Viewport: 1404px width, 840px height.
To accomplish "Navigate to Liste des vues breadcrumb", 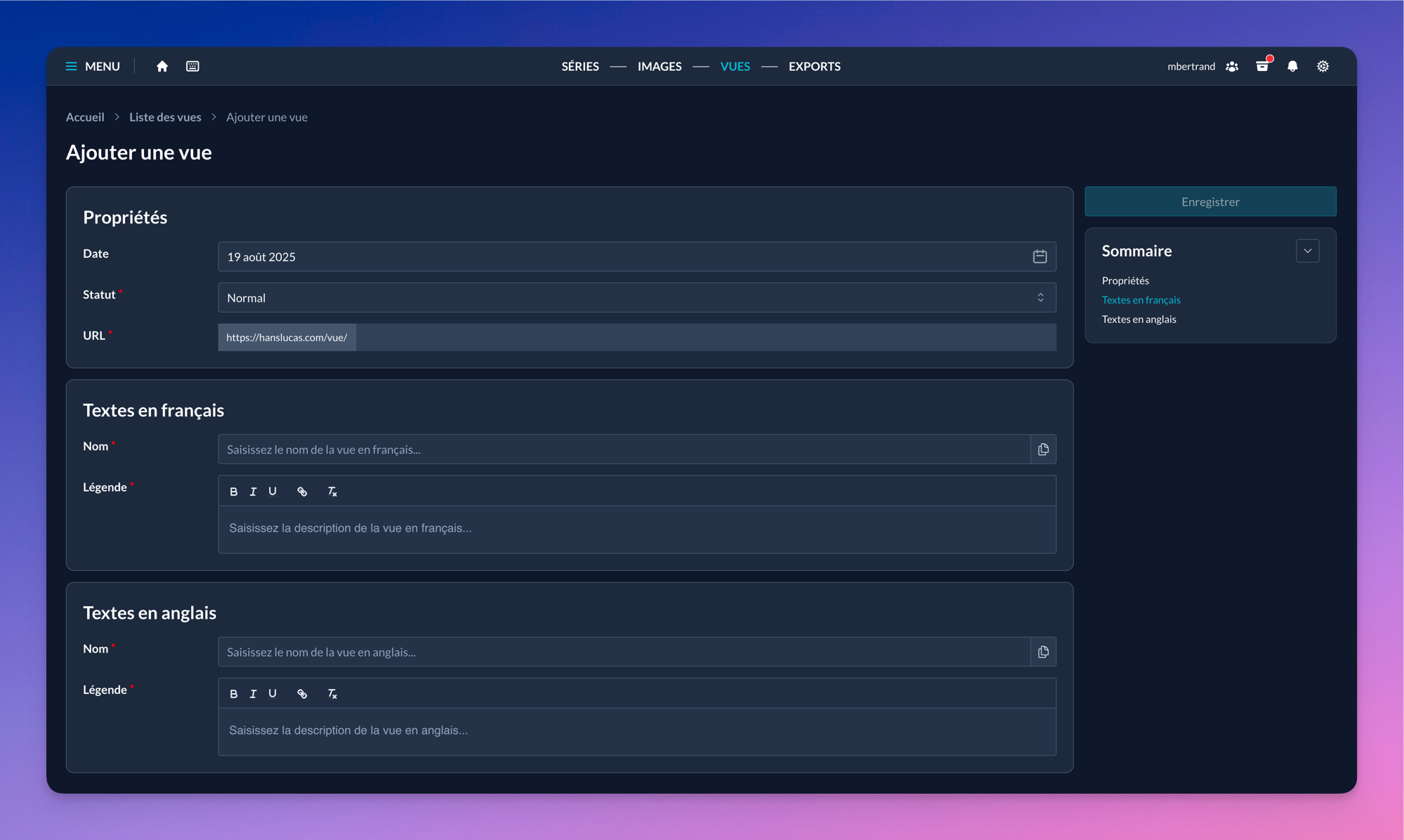I will (x=165, y=117).
